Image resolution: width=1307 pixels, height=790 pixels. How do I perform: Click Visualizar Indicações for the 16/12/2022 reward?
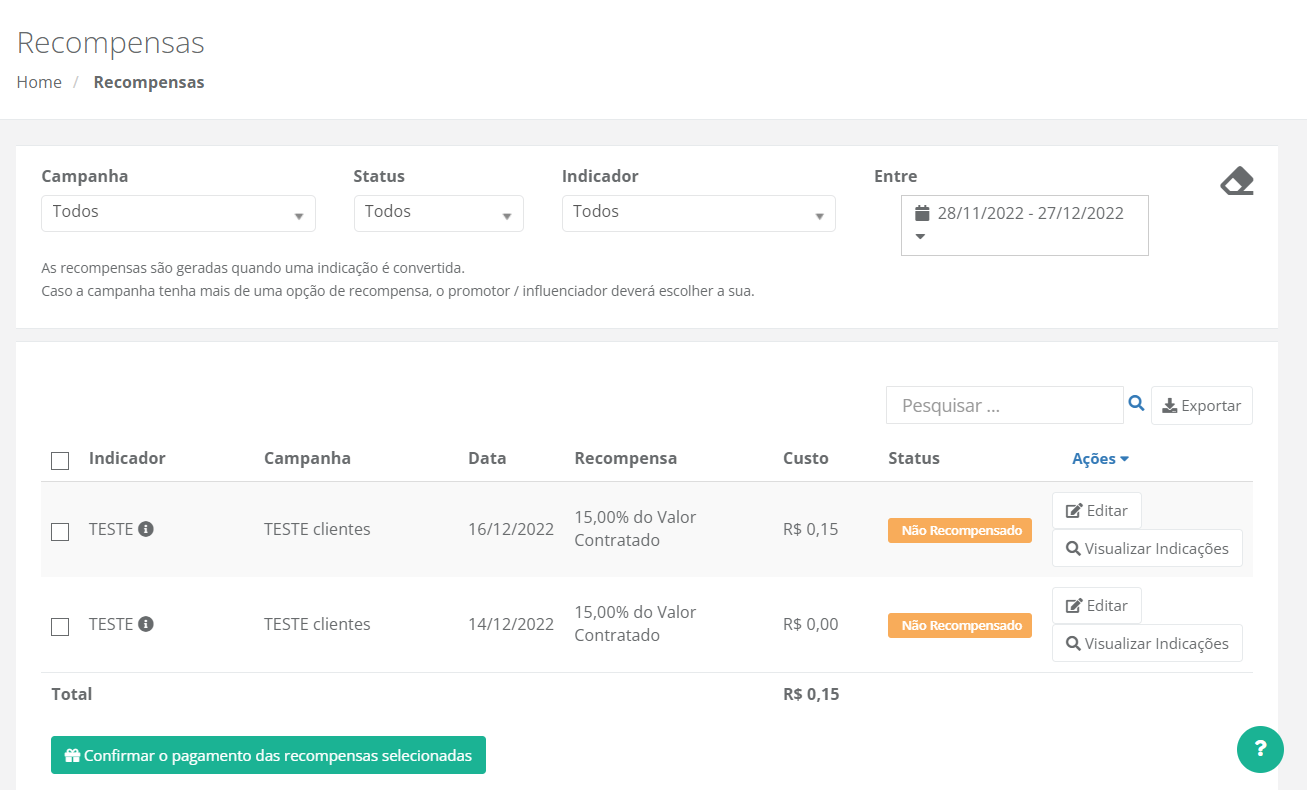1147,548
